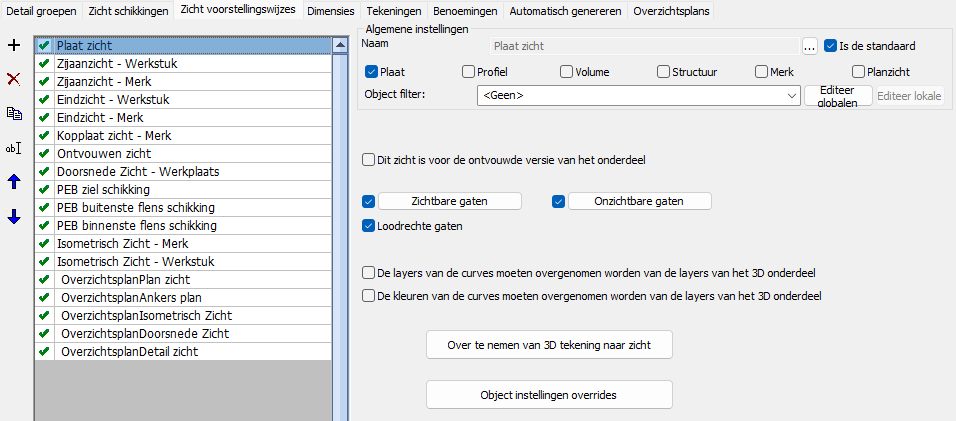Click Over te nemen van 3D tekening button
The height and width of the screenshot is (421, 956).
click(x=548, y=345)
